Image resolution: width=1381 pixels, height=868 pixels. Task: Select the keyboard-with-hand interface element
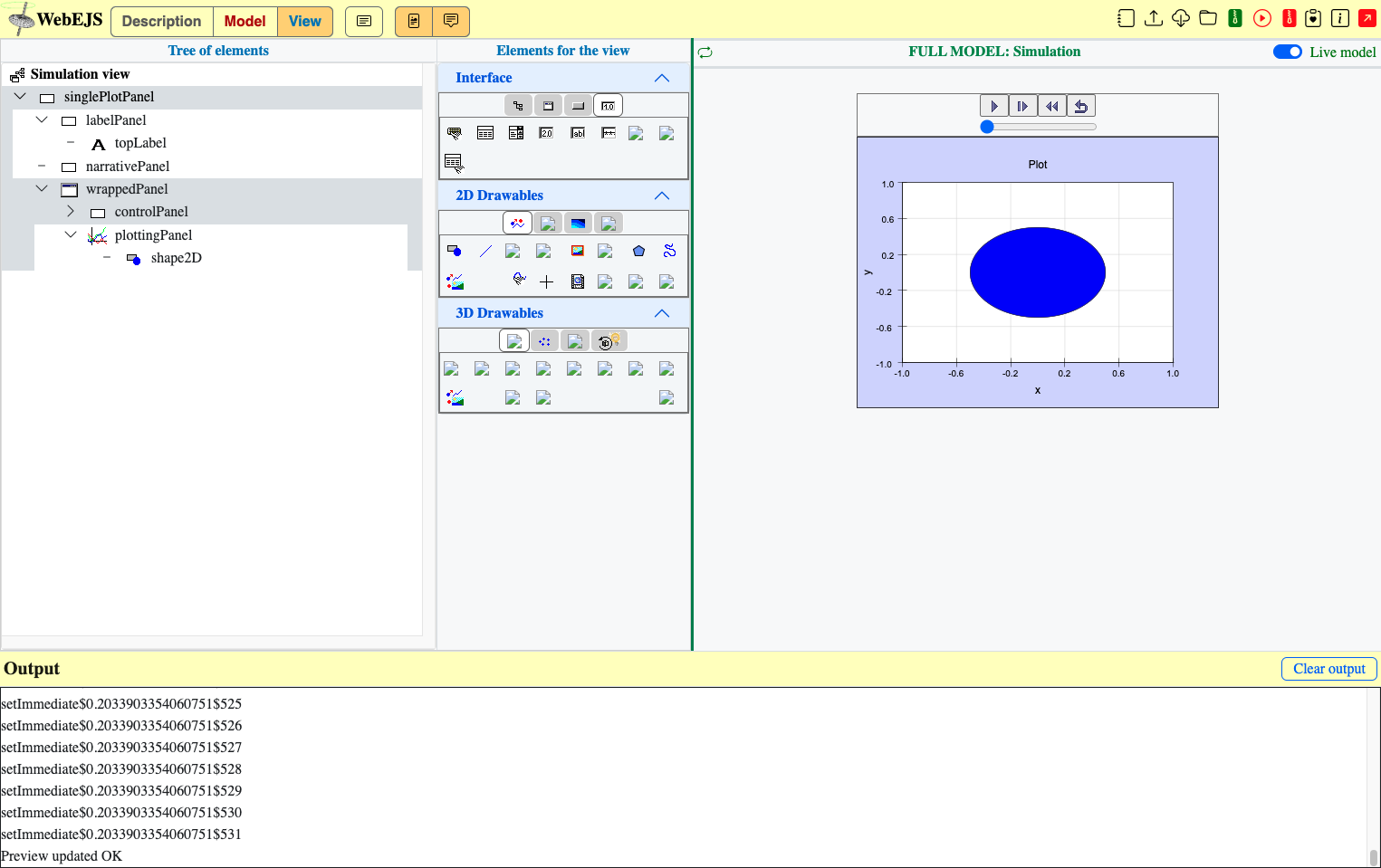(455, 133)
